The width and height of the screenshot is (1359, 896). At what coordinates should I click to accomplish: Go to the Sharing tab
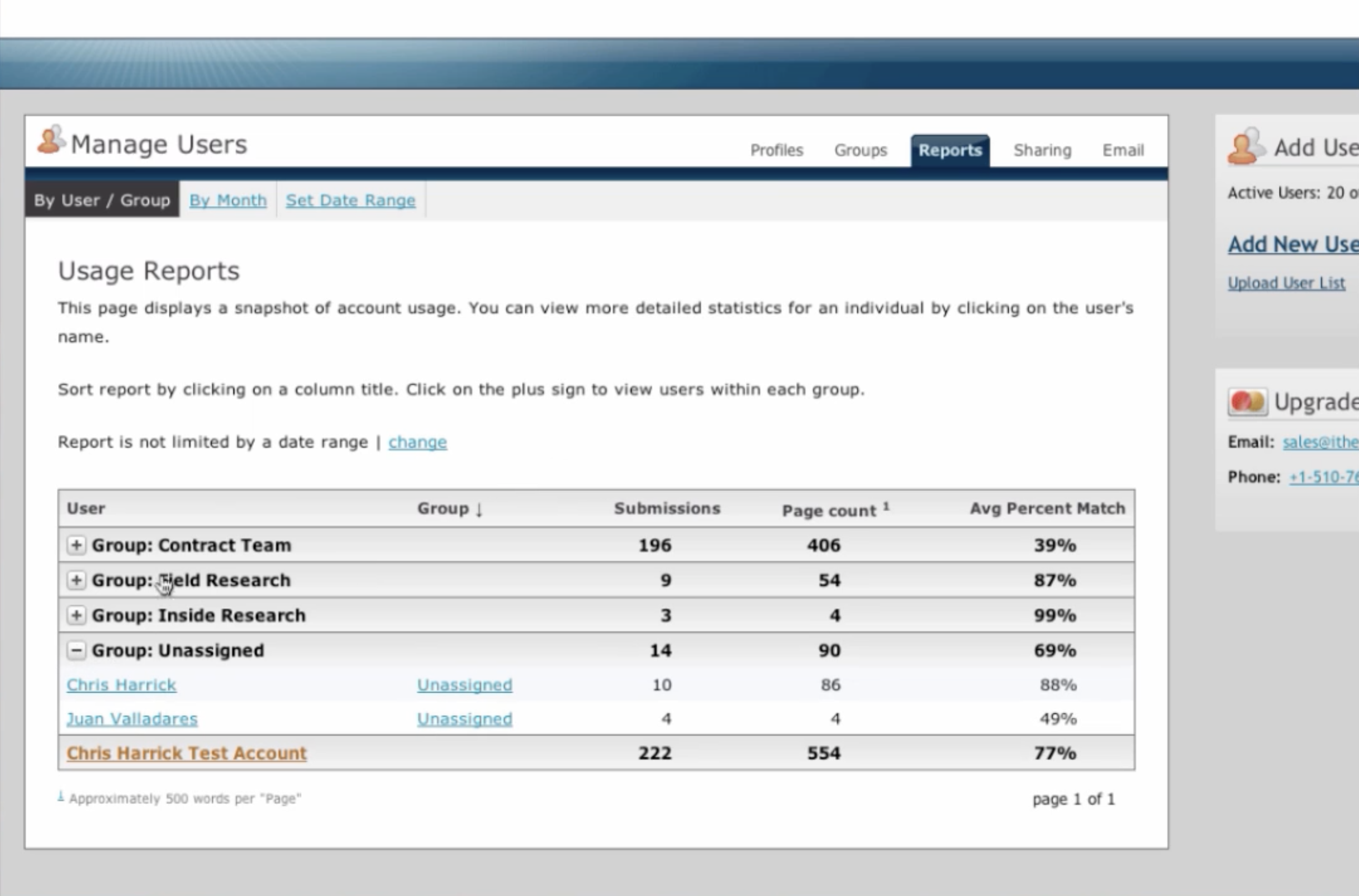(1042, 150)
